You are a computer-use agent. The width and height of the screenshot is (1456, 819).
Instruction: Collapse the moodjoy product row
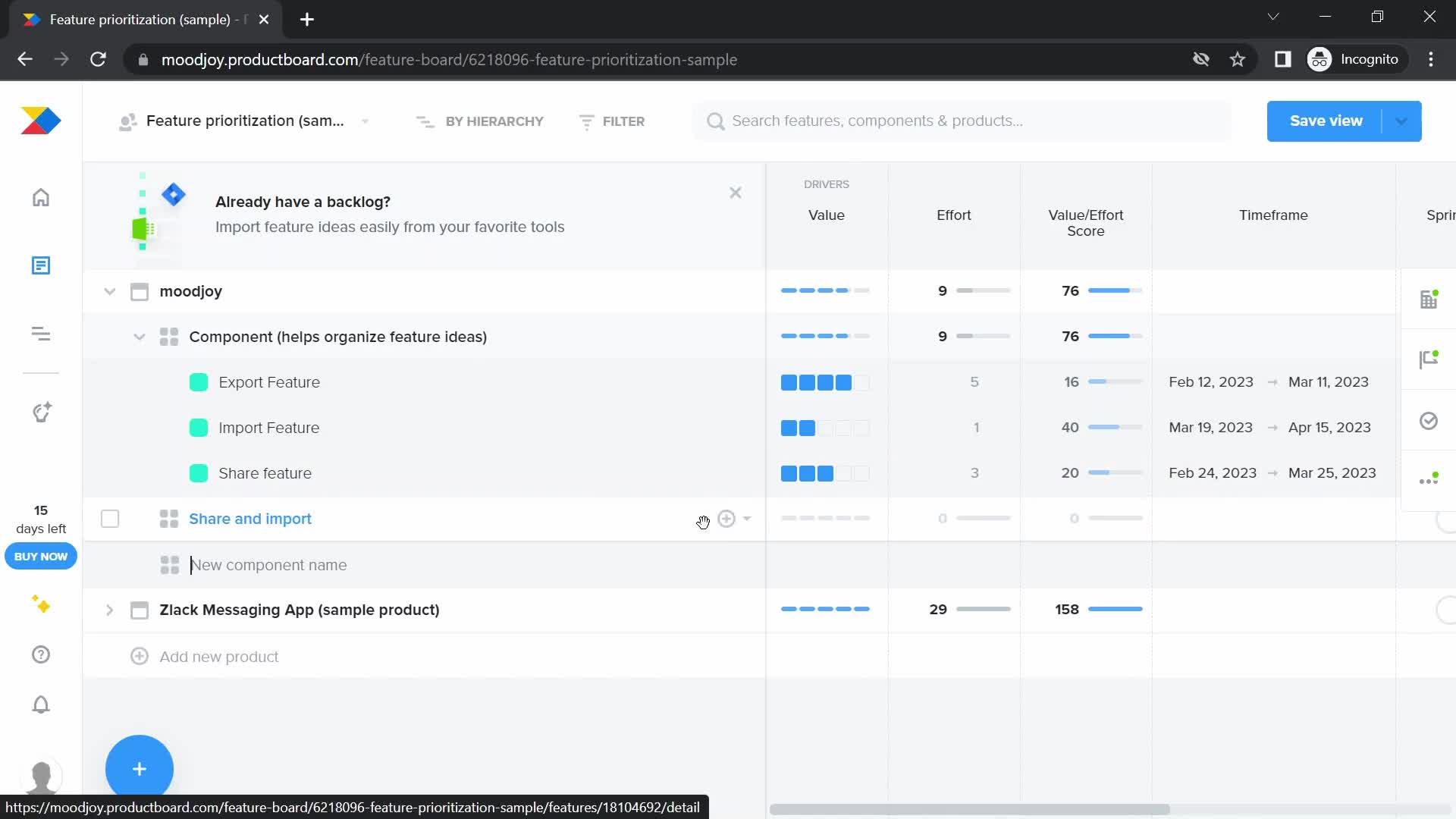[110, 292]
